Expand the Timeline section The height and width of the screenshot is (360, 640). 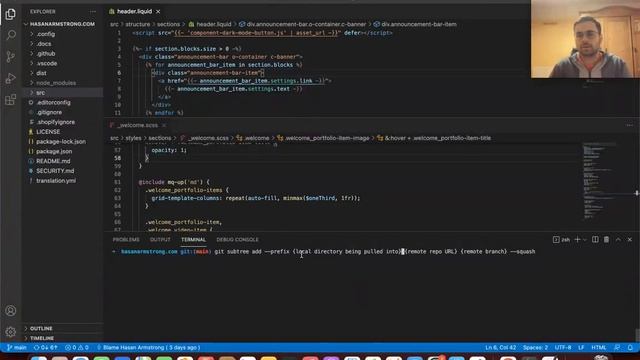(62, 338)
